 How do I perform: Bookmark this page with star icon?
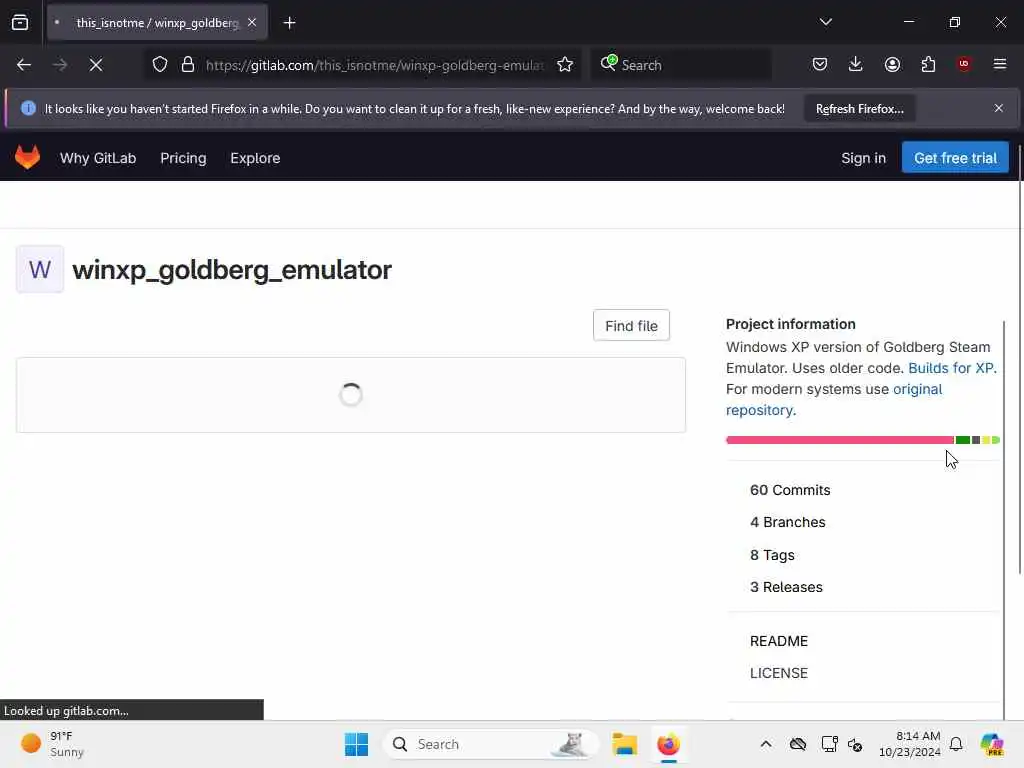pyautogui.click(x=565, y=65)
